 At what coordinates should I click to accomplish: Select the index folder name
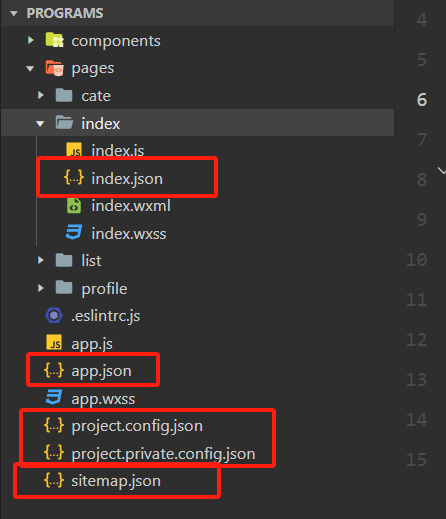pos(101,124)
